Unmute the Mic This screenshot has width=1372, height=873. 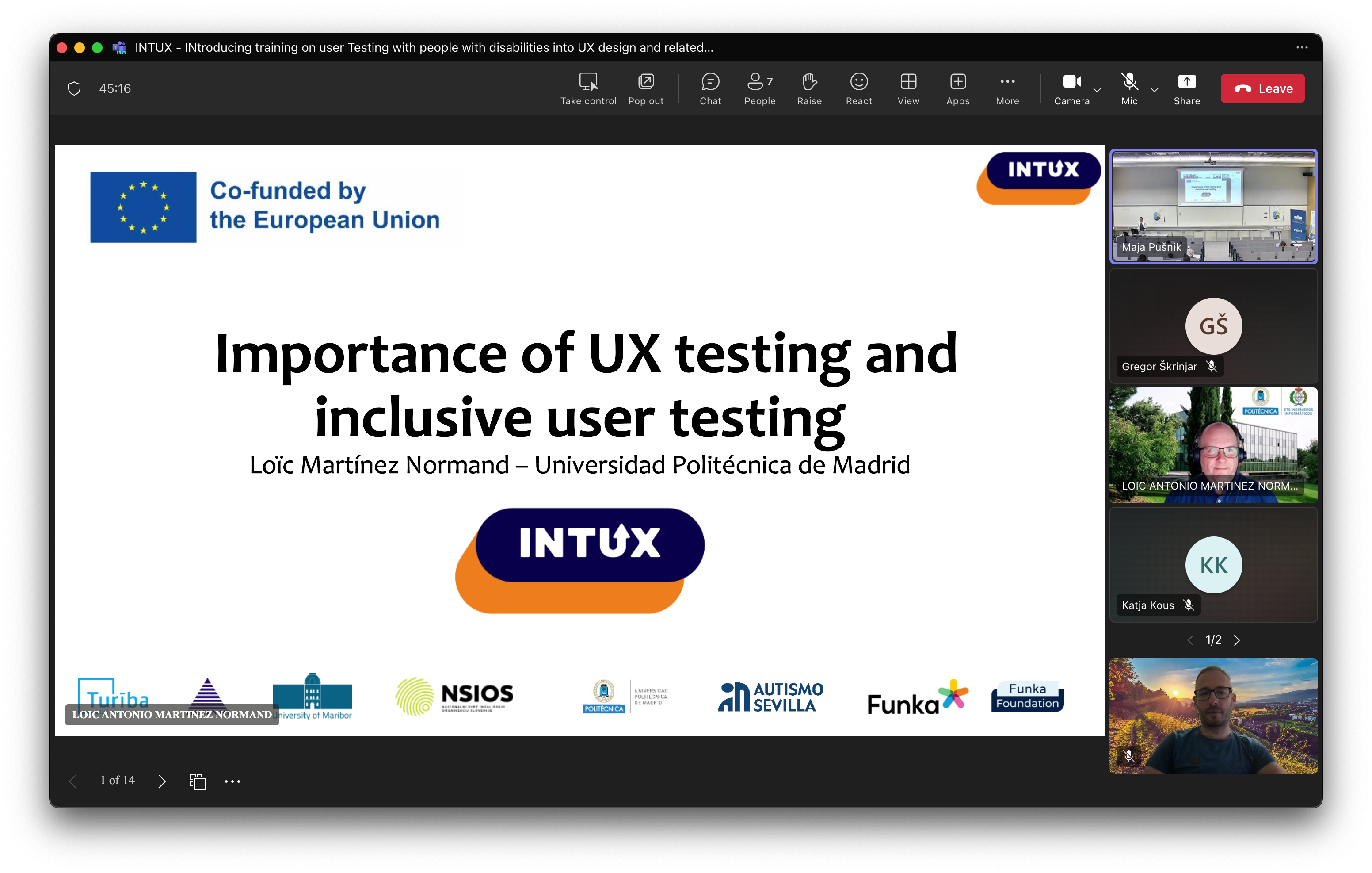[x=1129, y=88]
